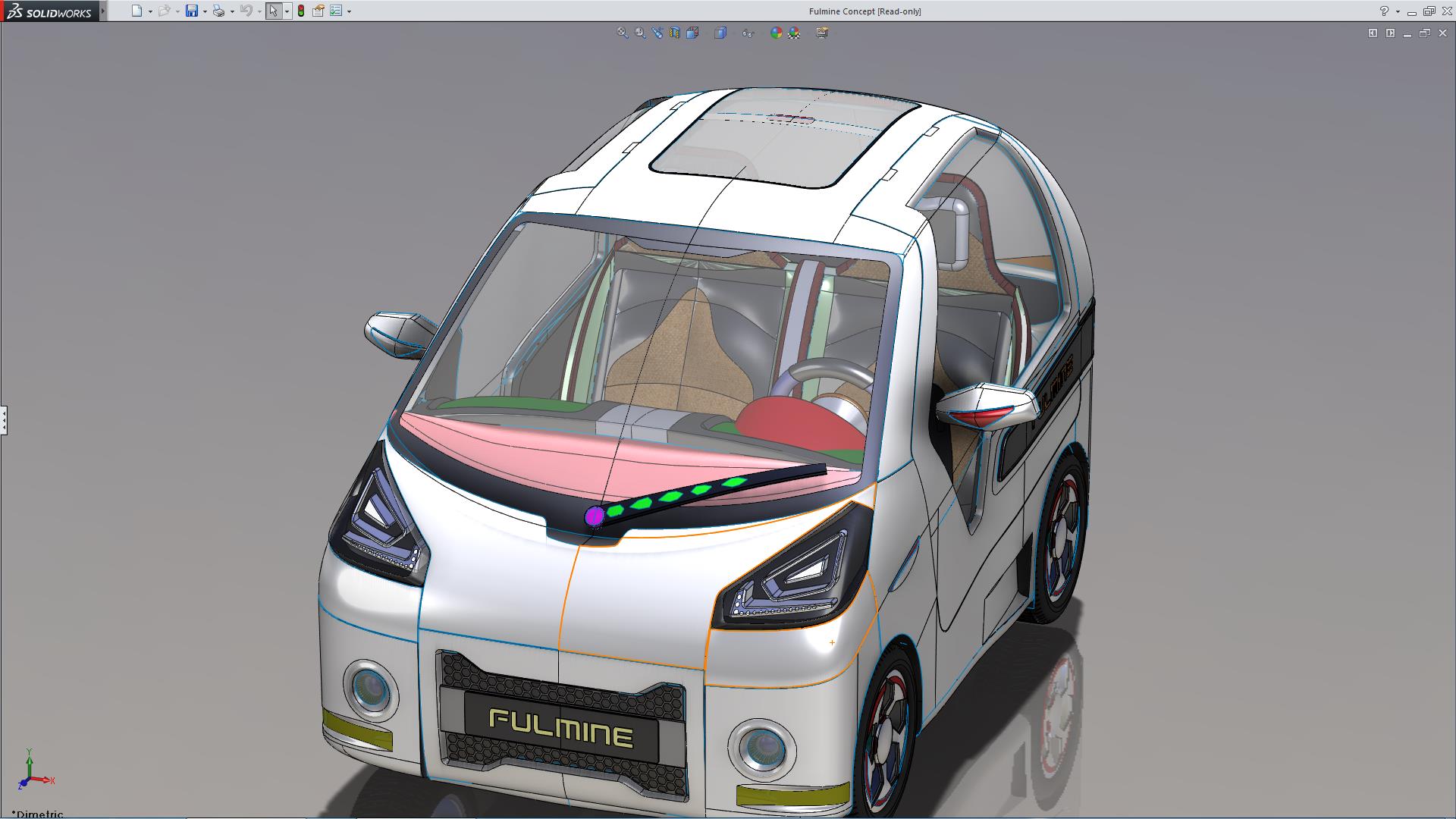Open File Properties from the toolbar
1456x819 pixels.
coord(318,11)
